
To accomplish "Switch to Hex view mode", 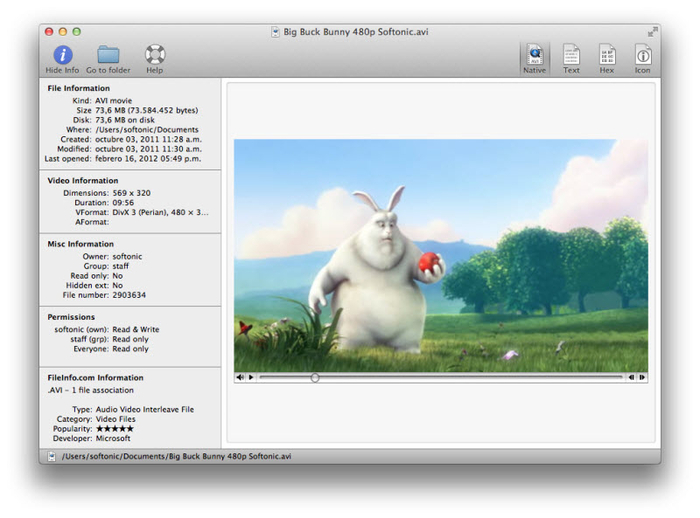I will (606, 57).
